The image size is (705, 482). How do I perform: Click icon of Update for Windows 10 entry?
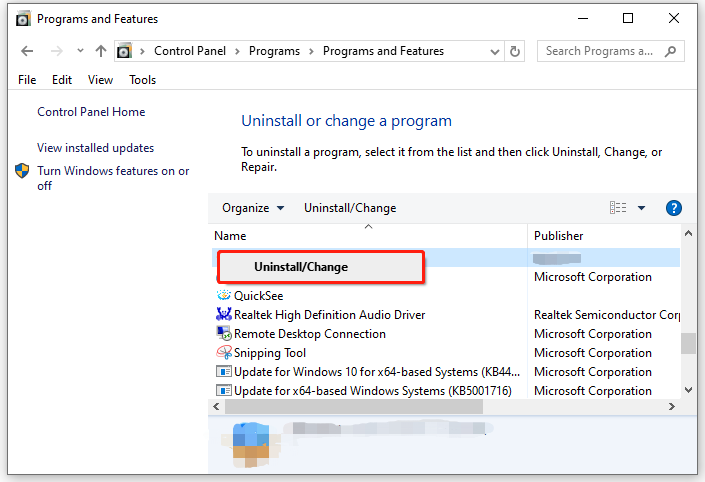(x=223, y=372)
